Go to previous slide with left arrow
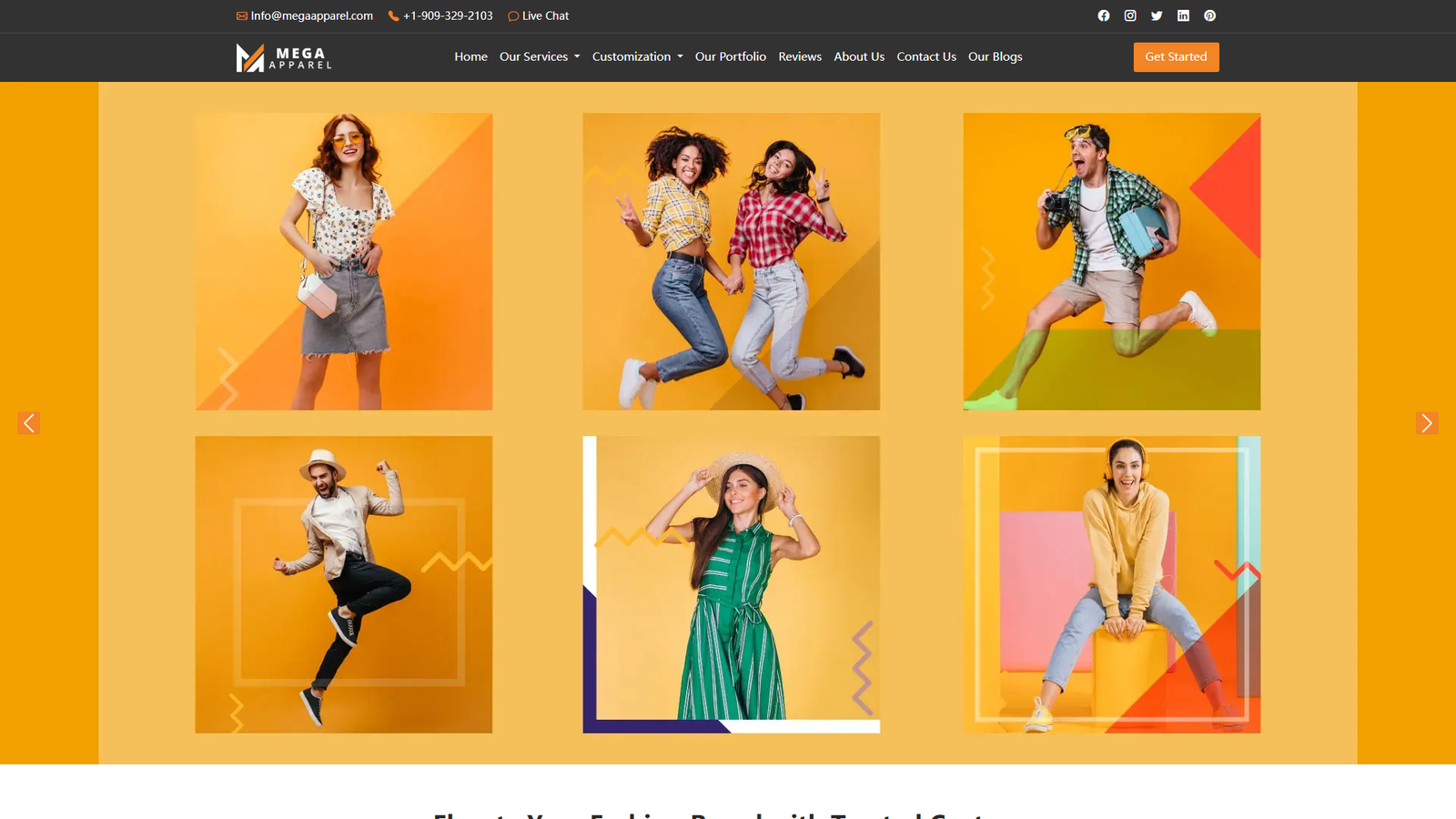 tap(28, 423)
